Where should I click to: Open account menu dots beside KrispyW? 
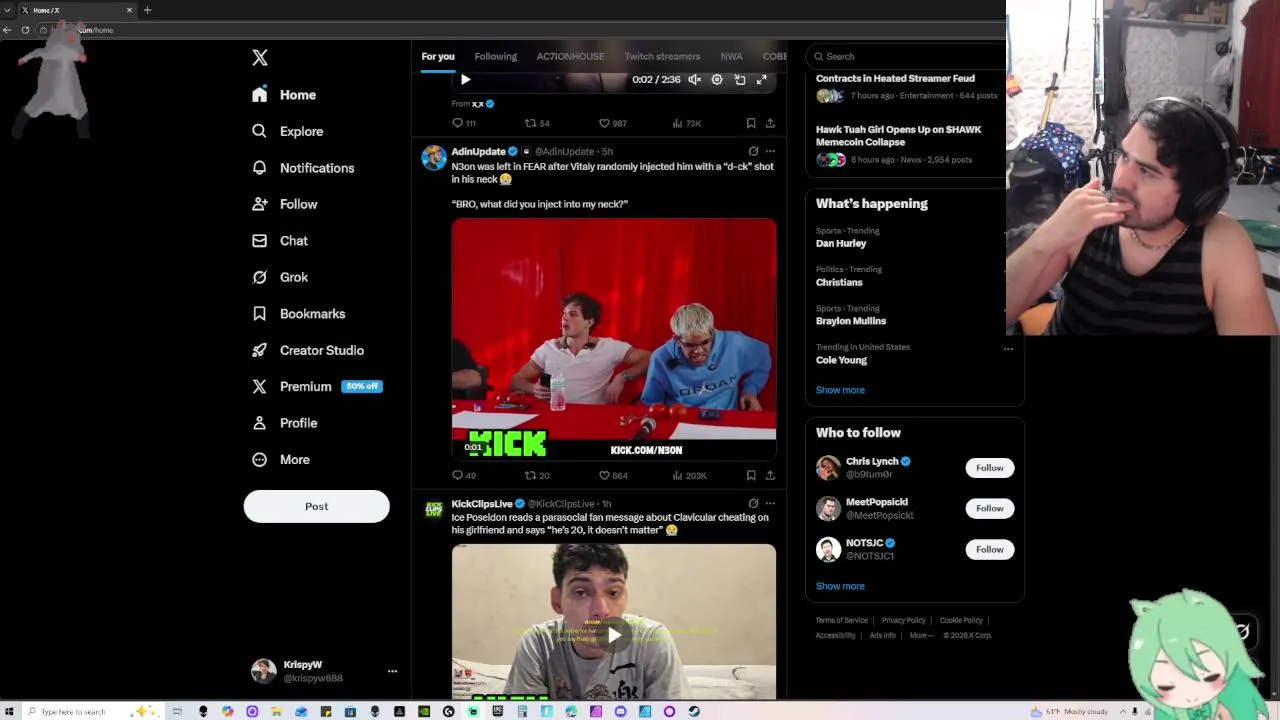[x=392, y=671]
